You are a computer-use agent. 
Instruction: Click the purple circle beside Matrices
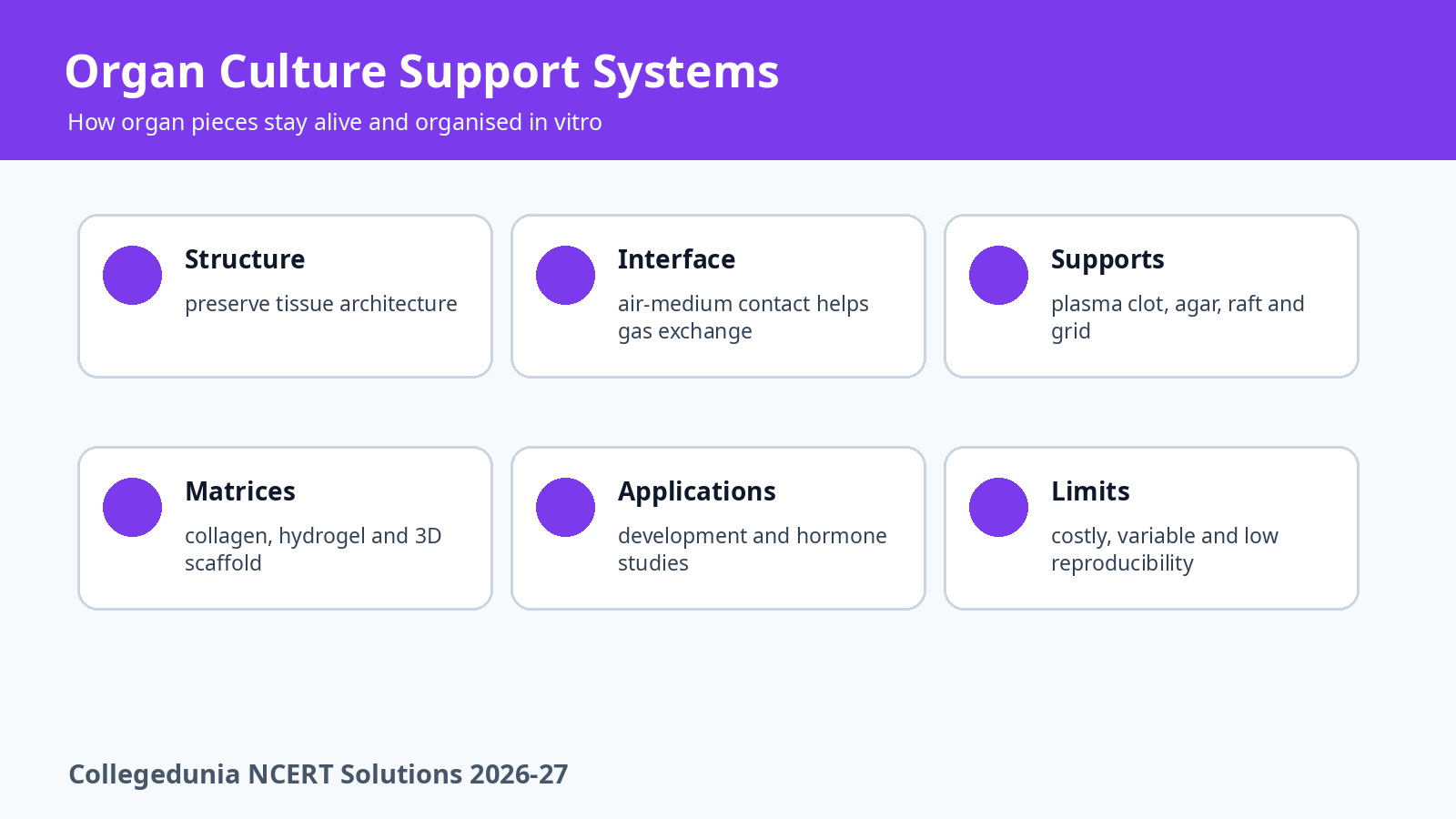pyautogui.click(x=132, y=507)
